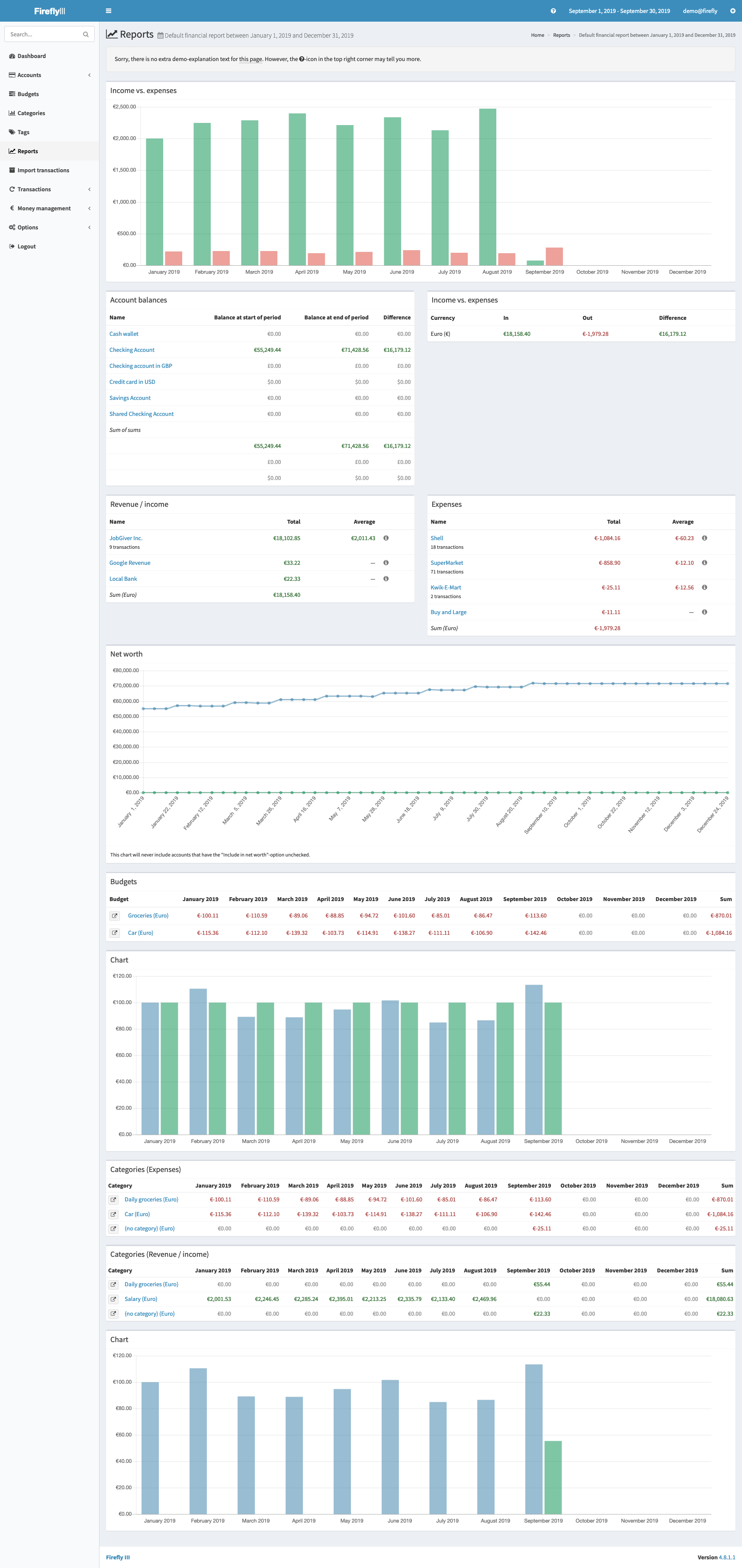The width and height of the screenshot is (742, 1568).
Task: Open the date range September 2019 selector
Action: [x=618, y=11]
